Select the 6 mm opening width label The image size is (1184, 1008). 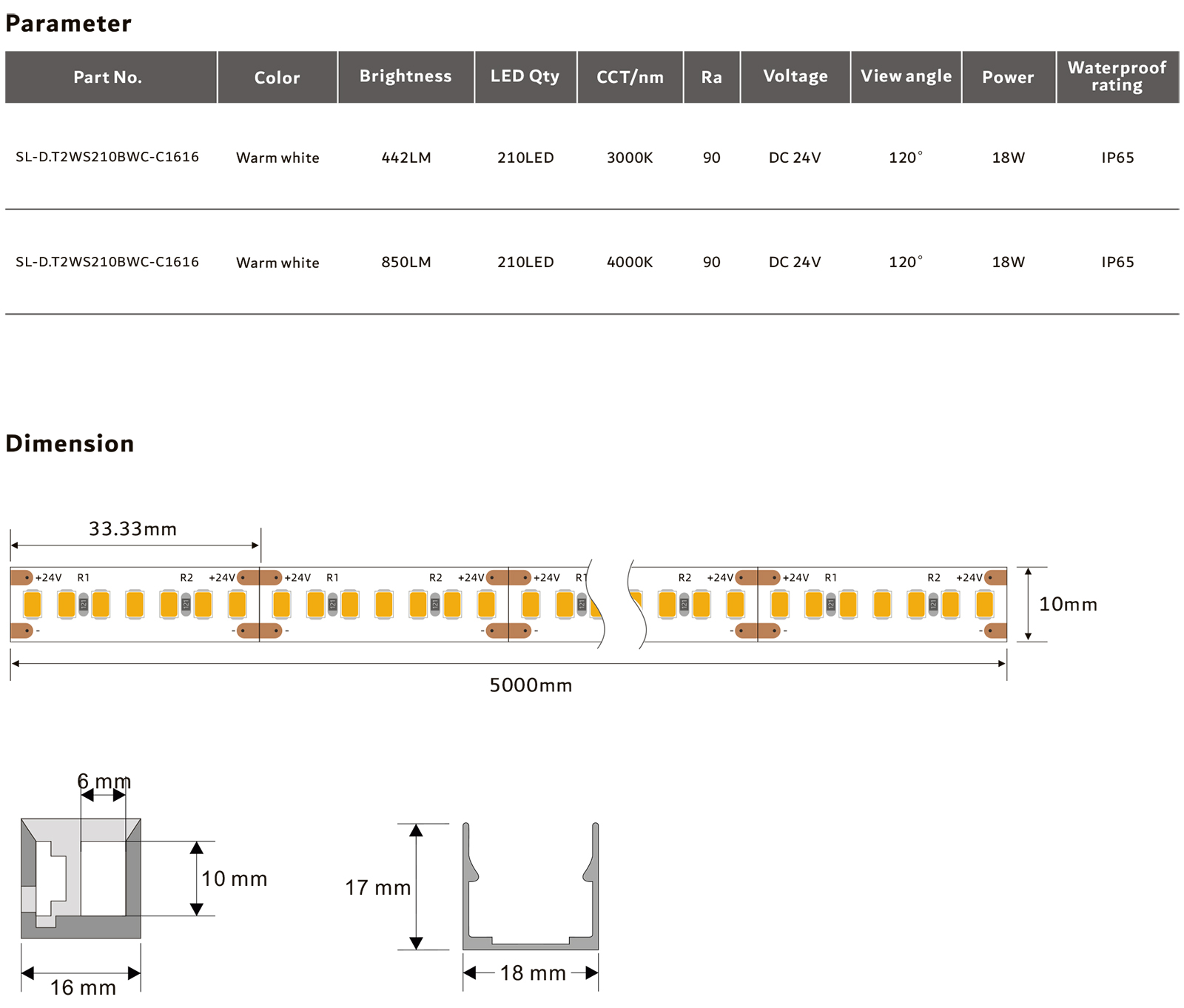(x=104, y=782)
